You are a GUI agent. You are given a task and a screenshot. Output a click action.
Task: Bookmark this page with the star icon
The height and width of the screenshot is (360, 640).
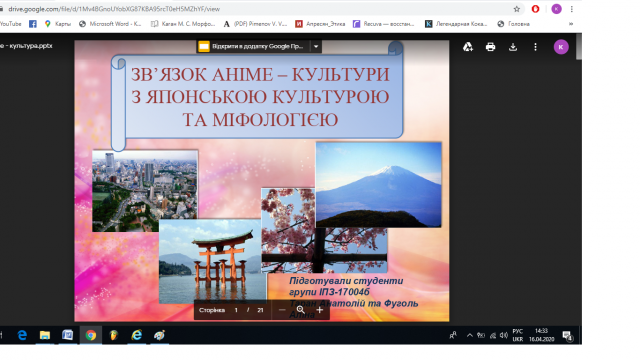coord(517,9)
